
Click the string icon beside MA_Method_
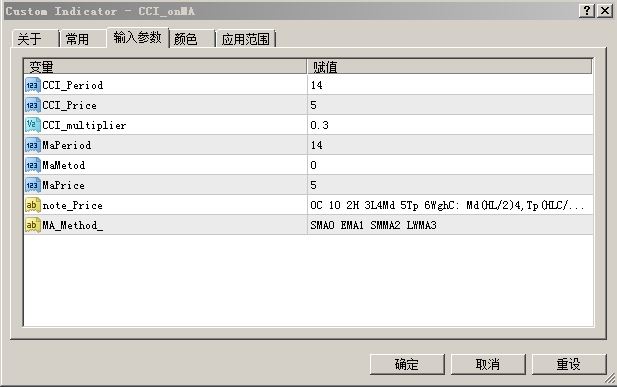click(33, 225)
